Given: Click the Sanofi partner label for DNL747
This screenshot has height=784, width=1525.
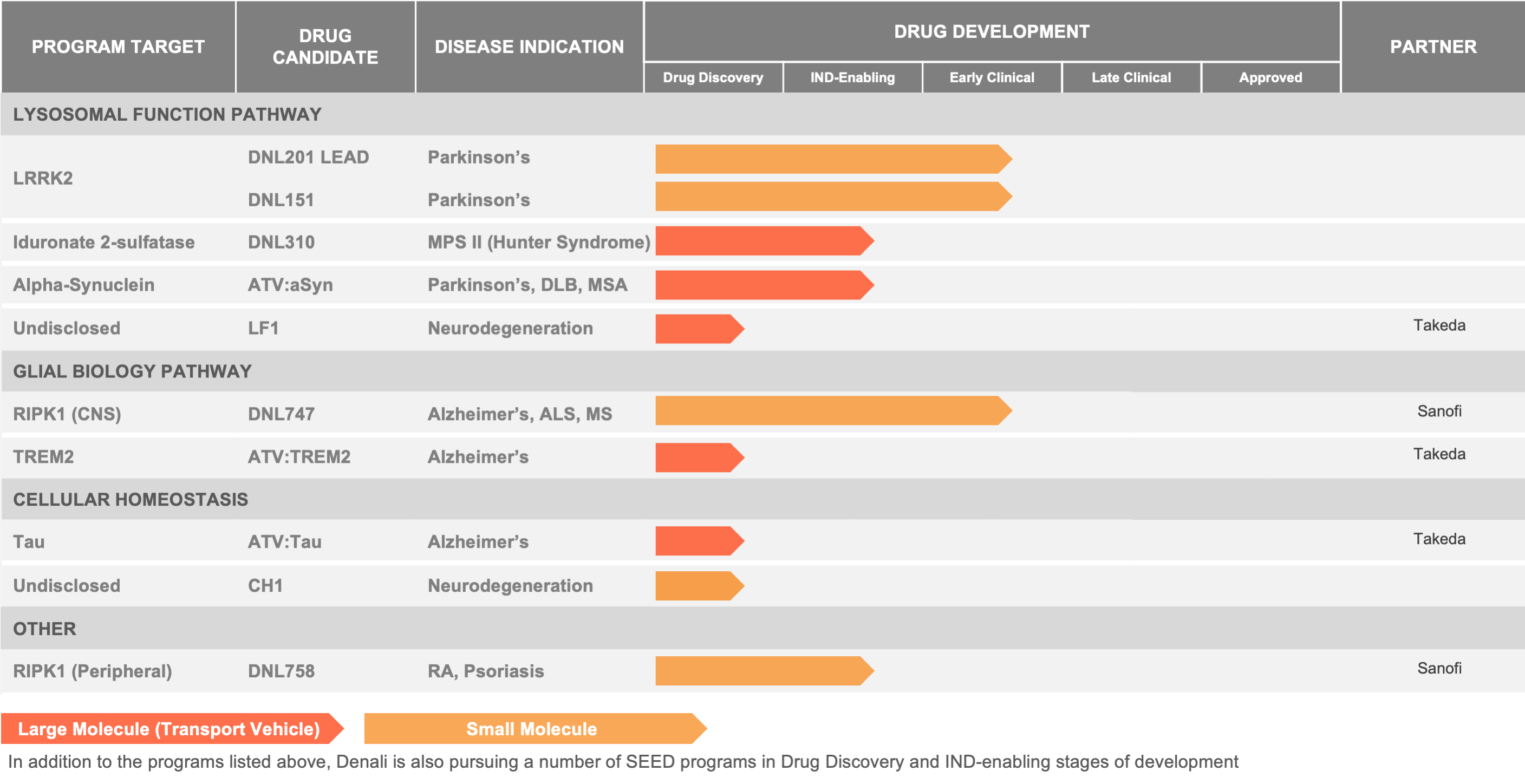Looking at the screenshot, I should point(1438,410).
